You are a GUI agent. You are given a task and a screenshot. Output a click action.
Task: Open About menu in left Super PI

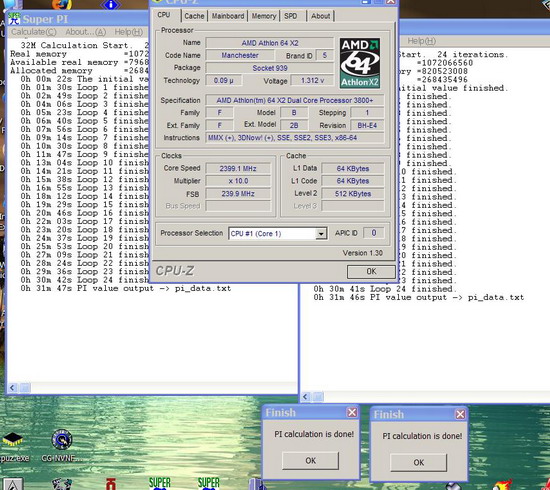86,32
